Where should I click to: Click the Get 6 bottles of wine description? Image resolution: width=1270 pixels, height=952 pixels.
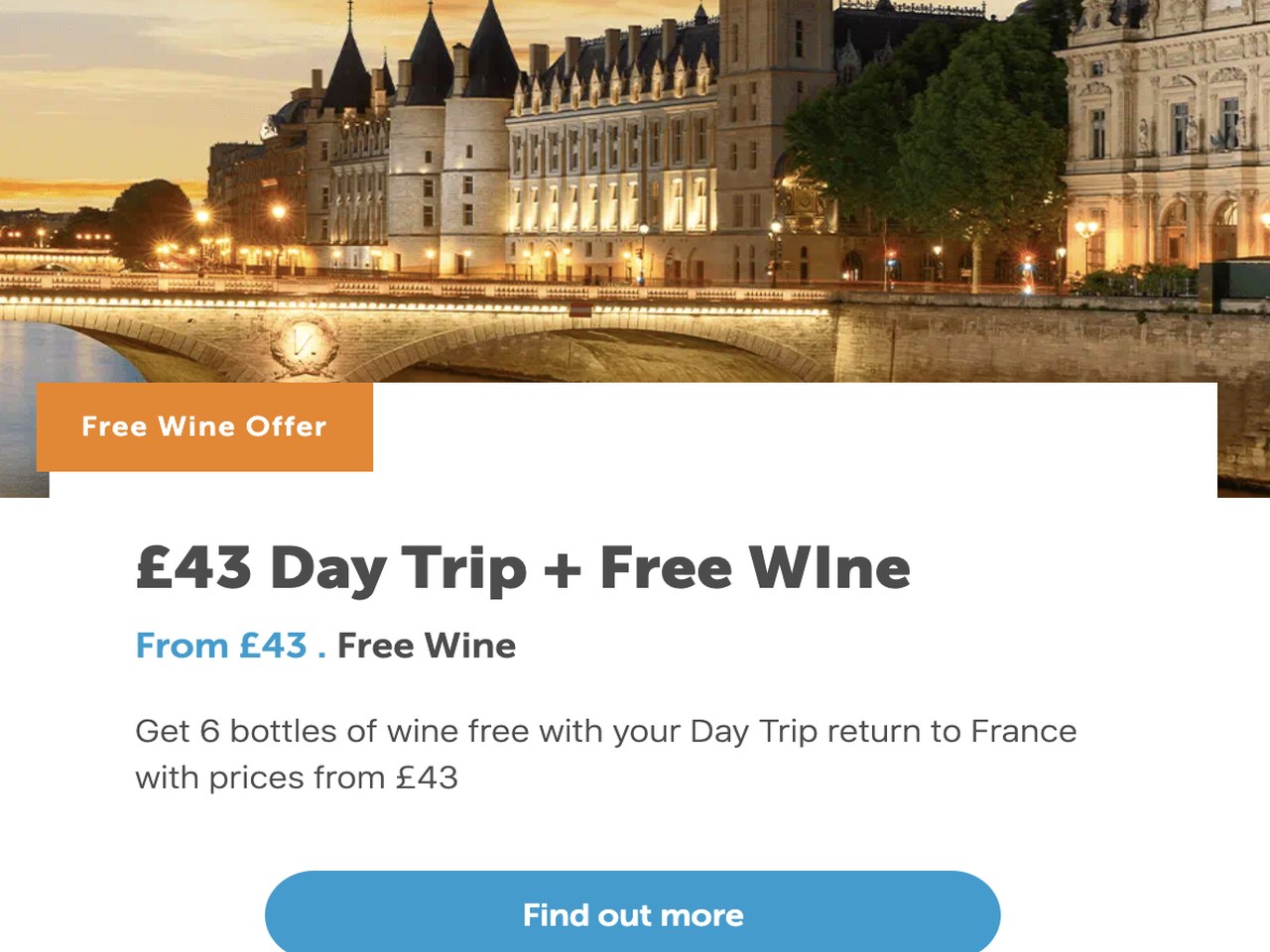606,754
